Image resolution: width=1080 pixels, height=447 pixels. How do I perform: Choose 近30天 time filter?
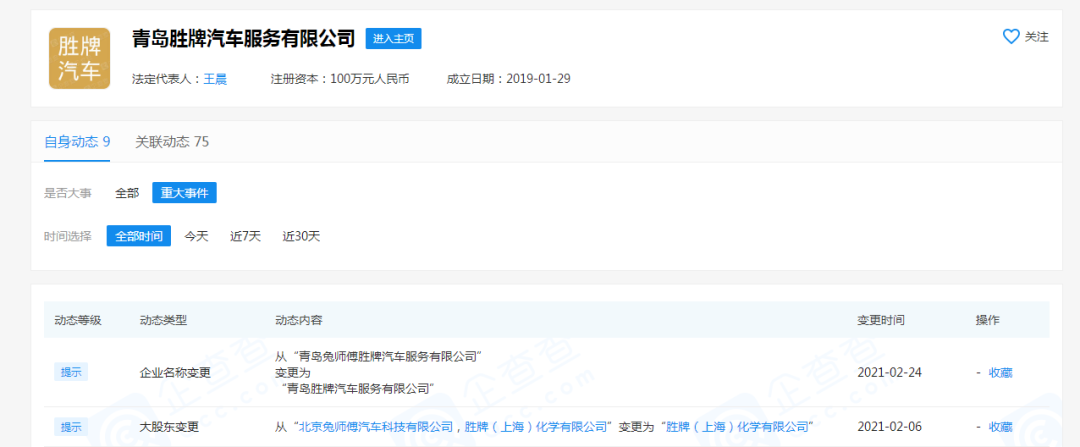(x=302, y=236)
